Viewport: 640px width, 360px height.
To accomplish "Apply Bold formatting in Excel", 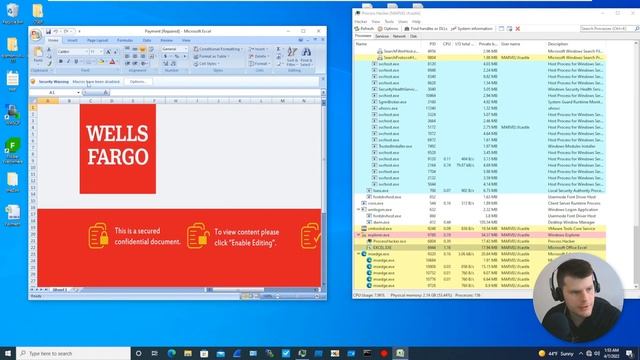I will pos(60,62).
